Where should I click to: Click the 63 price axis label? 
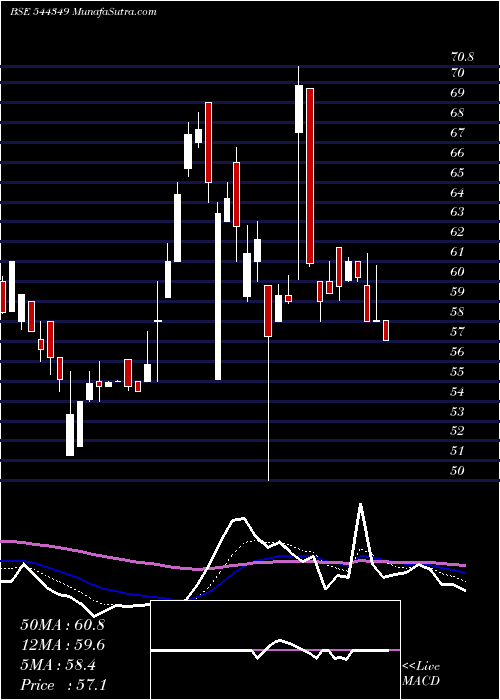click(x=458, y=212)
